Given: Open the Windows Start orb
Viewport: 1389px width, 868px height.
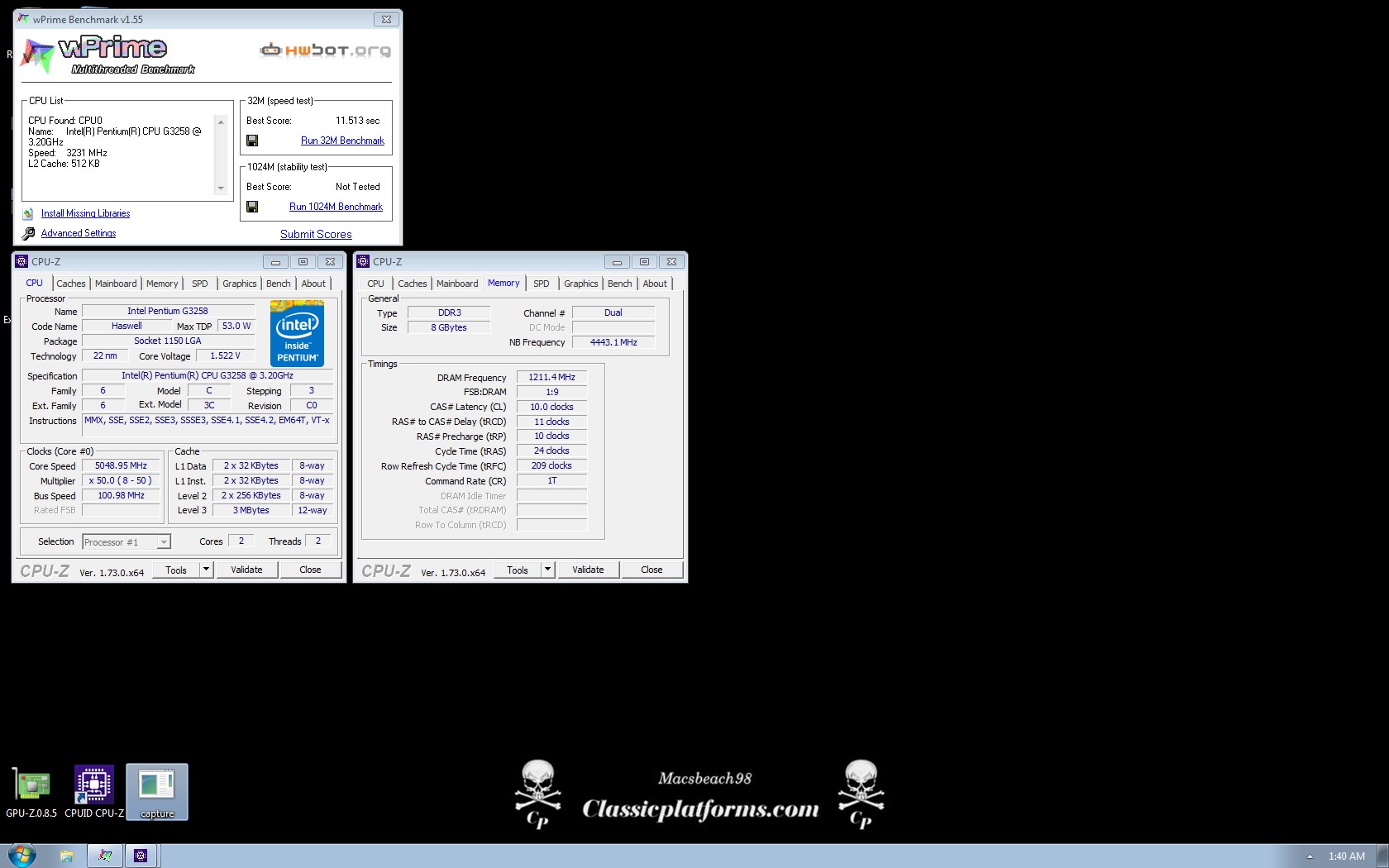Looking at the screenshot, I should point(21,856).
